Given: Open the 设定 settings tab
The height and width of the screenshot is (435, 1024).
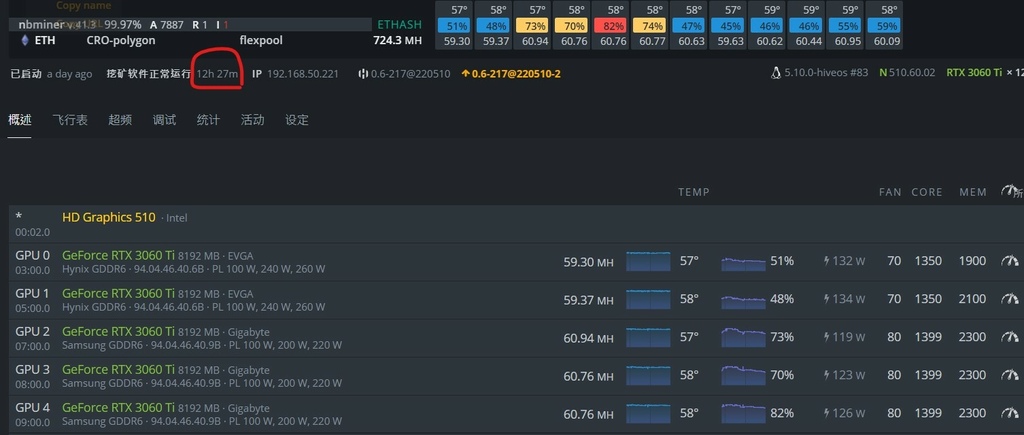Looking at the screenshot, I should click(296, 120).
